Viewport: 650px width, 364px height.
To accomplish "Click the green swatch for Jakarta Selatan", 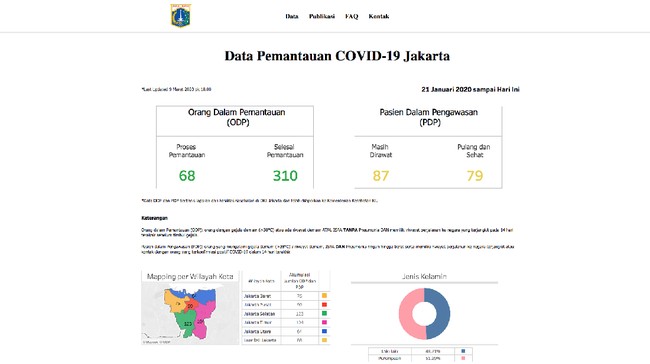I will click(x=324, y=313).
